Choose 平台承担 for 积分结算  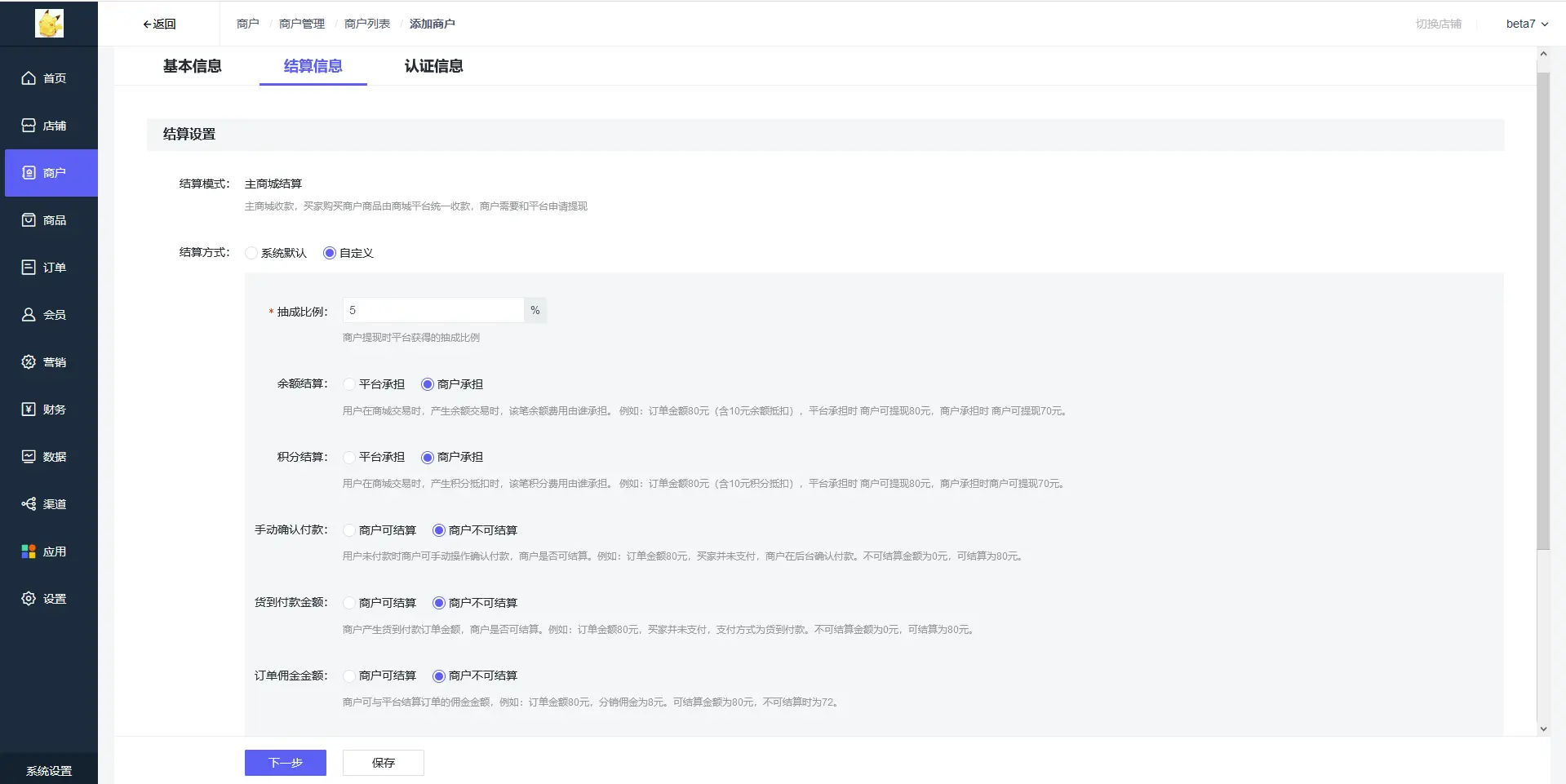[349, 457]
